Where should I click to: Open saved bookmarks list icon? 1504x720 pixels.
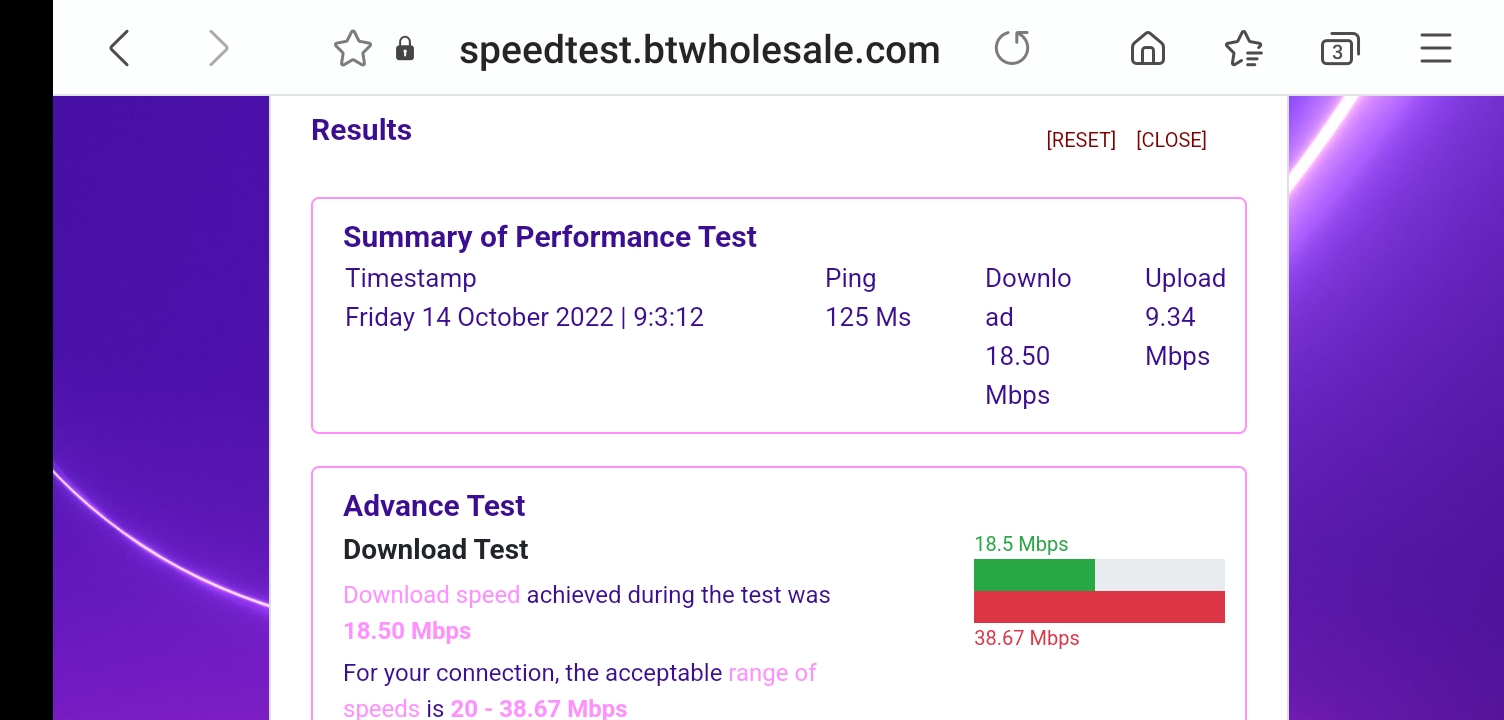tap(1243, 47)
